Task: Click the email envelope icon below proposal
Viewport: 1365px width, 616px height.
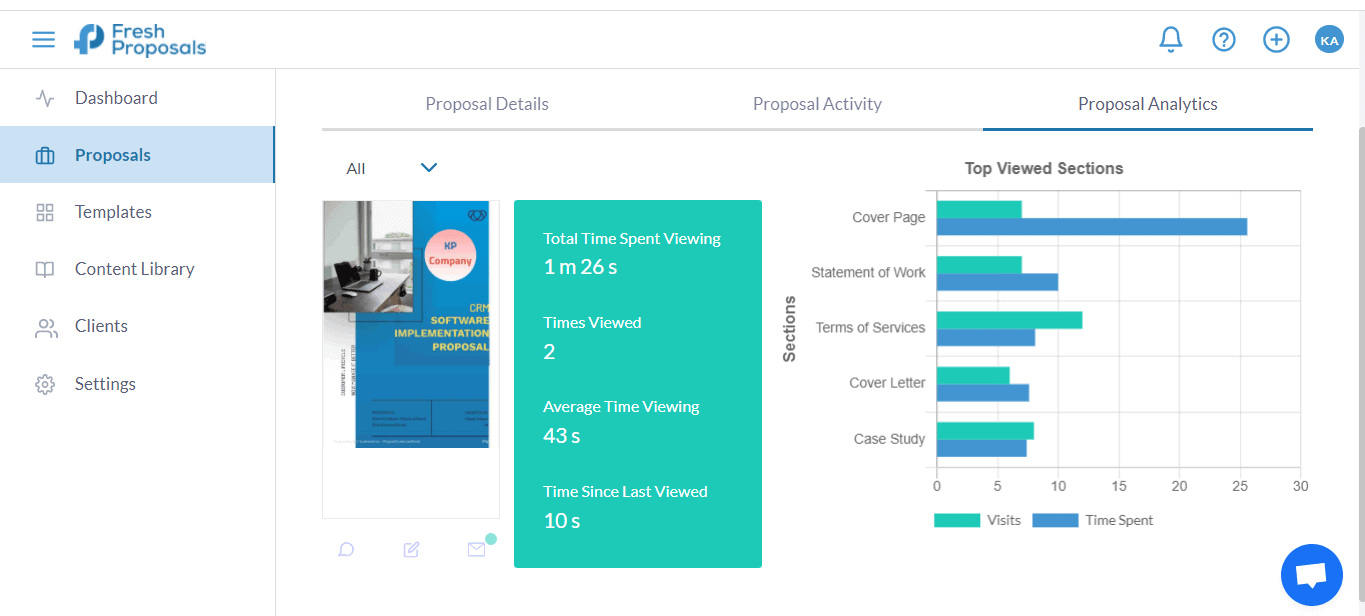Action: coord(476,549)
